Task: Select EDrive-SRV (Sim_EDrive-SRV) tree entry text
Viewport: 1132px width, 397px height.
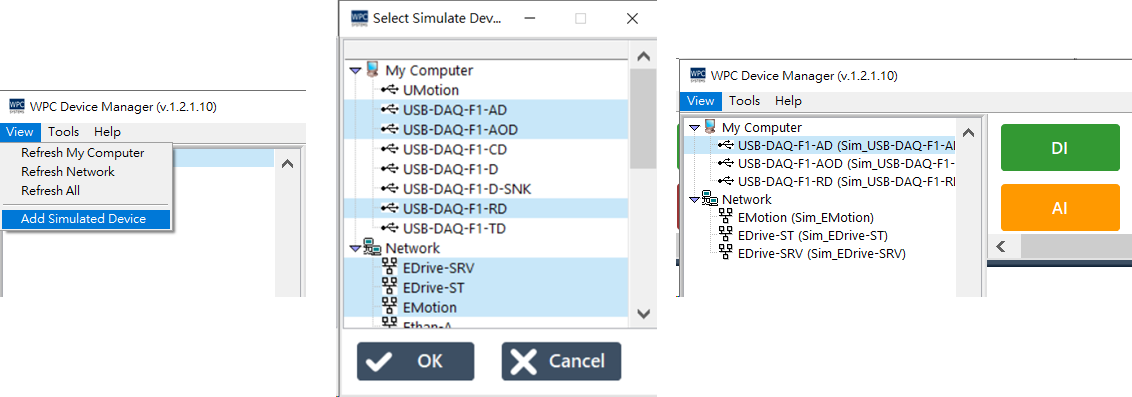Action: (x=822, y=253)
